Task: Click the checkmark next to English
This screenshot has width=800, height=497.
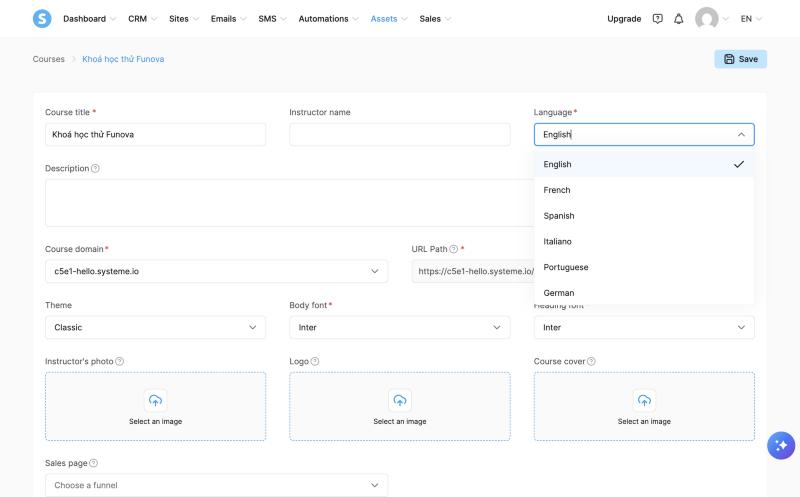Action: (739, 164)
